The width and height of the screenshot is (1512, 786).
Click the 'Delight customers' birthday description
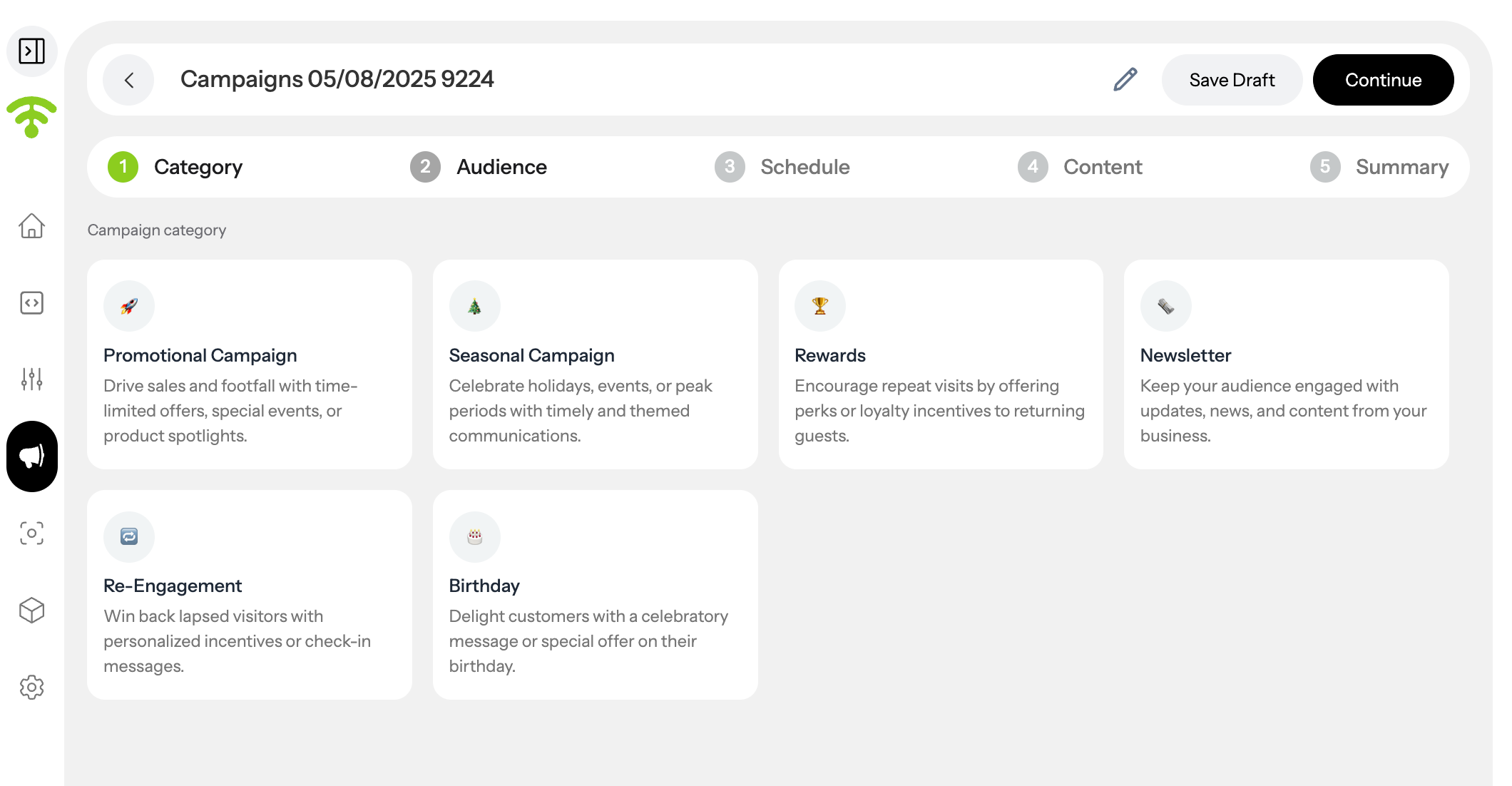pyautogui.click(x=588, y=641)
